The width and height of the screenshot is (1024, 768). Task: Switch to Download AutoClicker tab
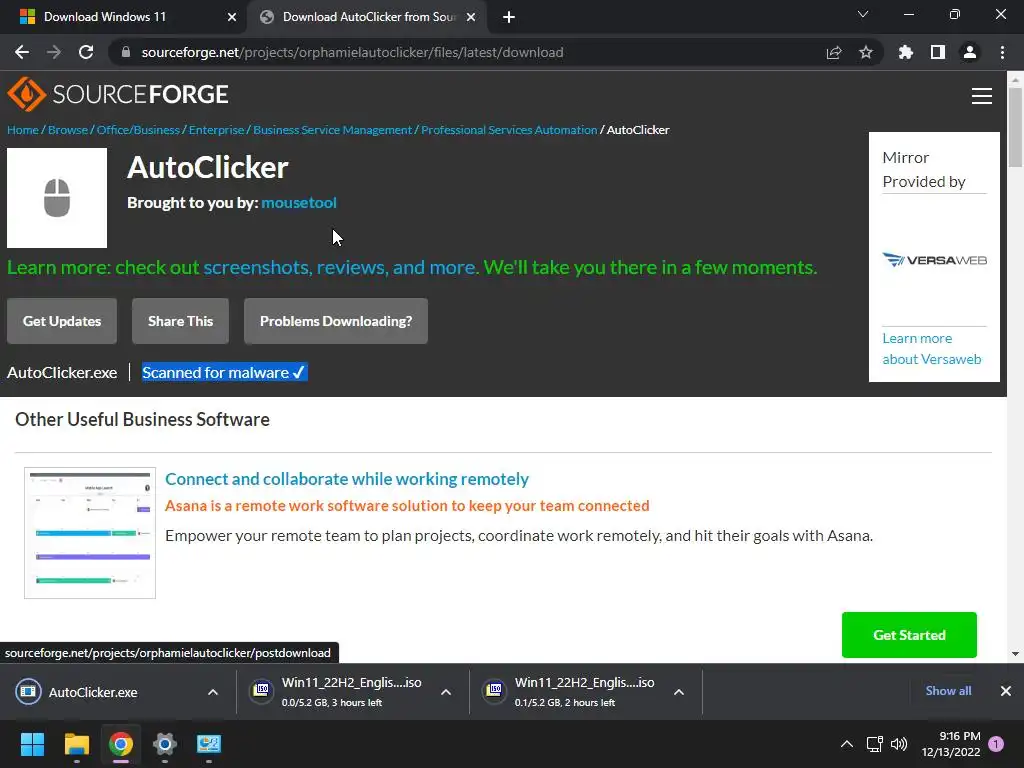tap(367, 17)
